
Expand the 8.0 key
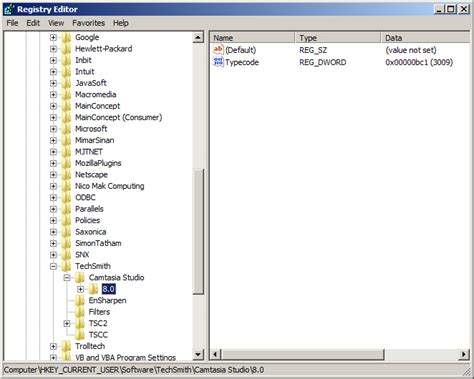pos(80,289)
